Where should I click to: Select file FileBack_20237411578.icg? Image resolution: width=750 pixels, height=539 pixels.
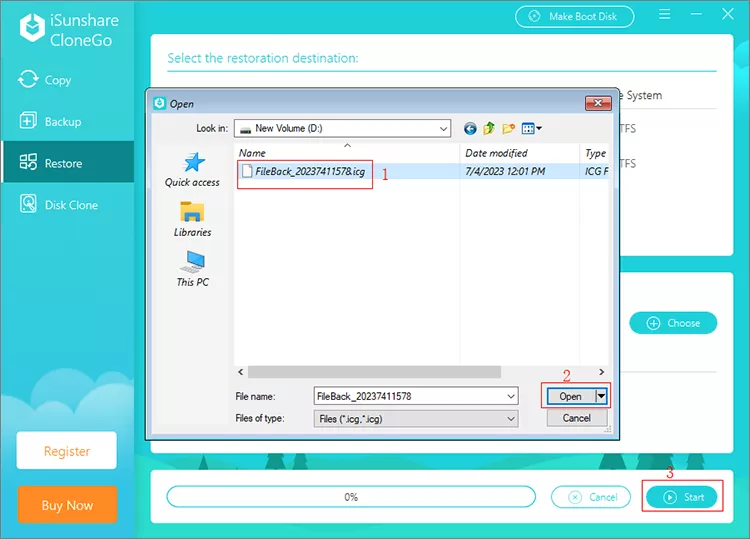coord(309,171)
